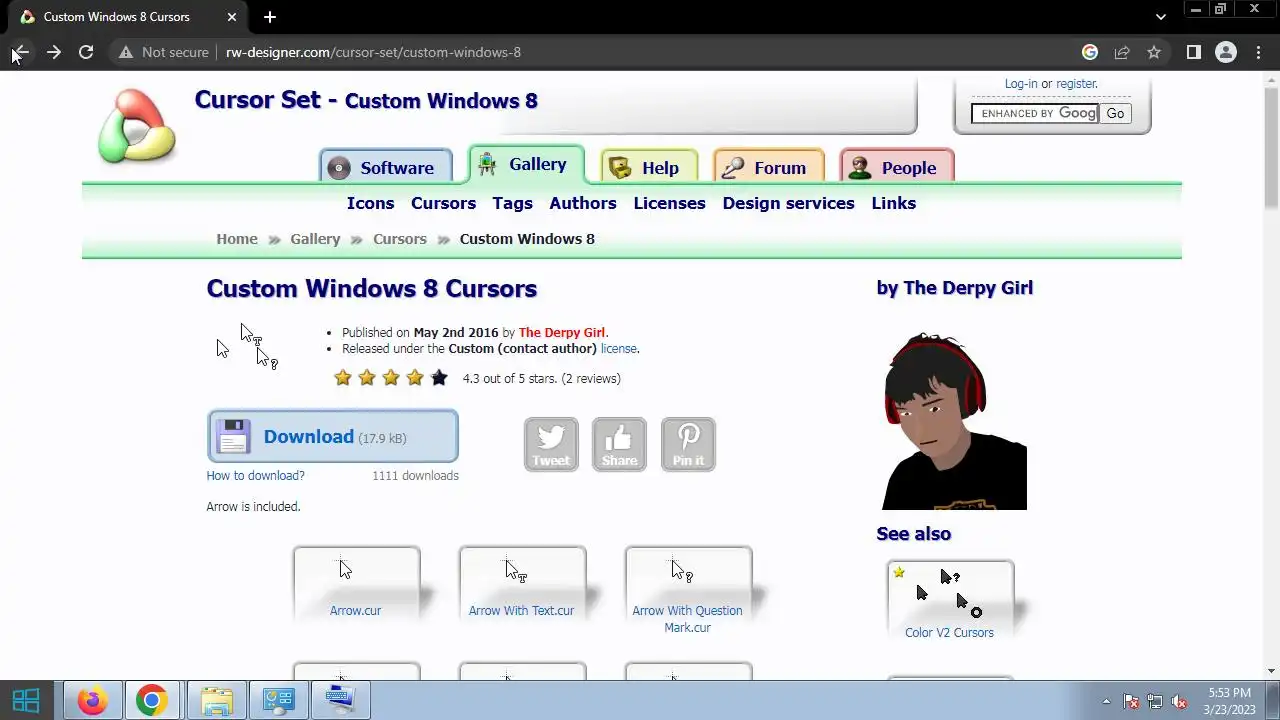Click the Go search button
The width and height of the screenshot is (1280, 720).
[x=1115, y=113]
